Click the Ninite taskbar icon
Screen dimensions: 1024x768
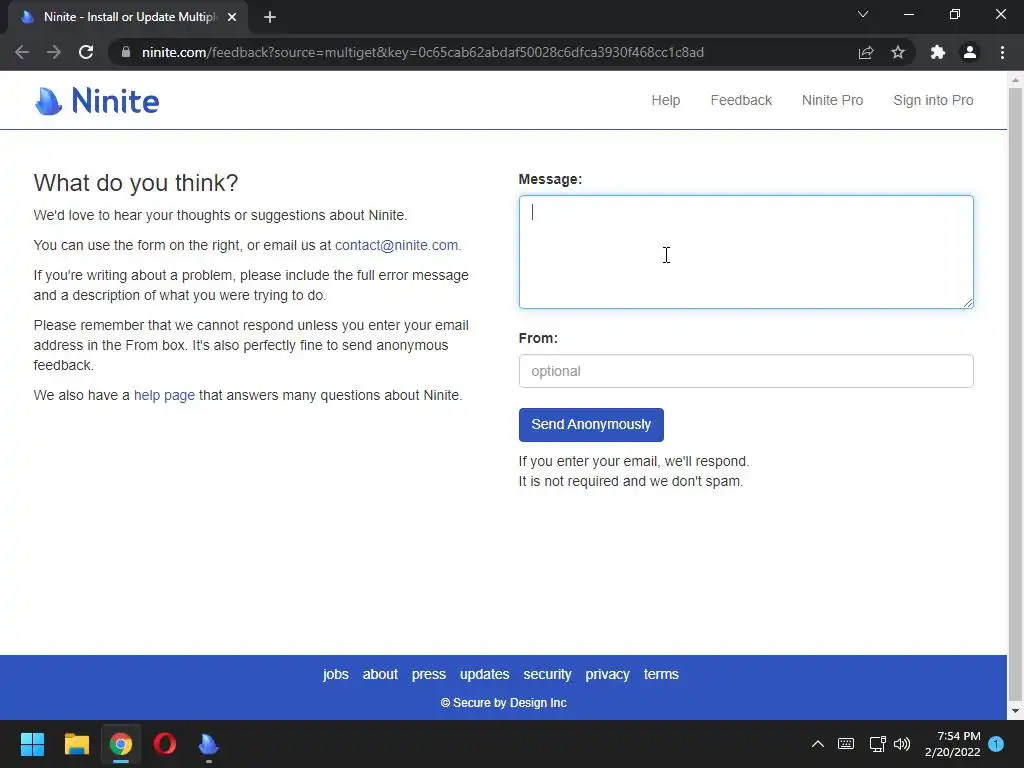coord(208,744)
